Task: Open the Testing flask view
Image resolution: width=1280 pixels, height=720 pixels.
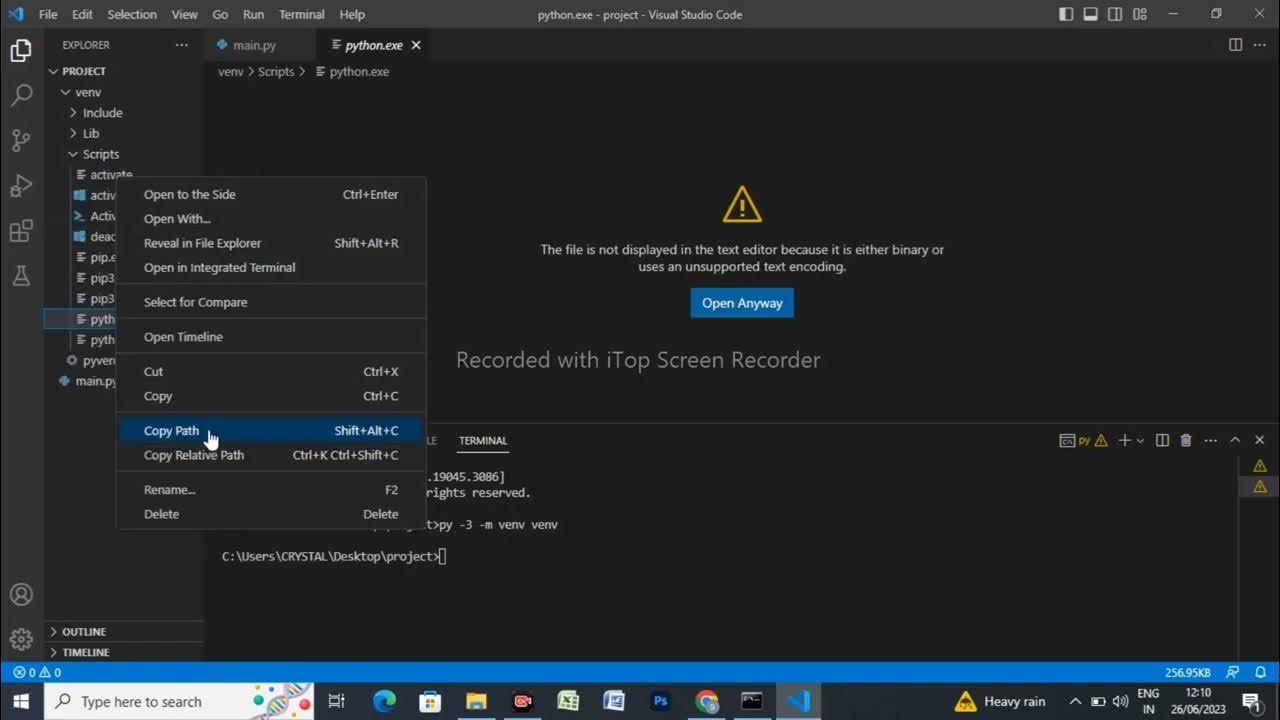Action: click(21, 277)
